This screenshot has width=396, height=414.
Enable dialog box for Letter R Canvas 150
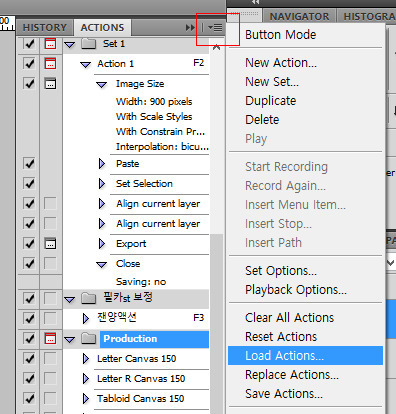click(50, 378)
